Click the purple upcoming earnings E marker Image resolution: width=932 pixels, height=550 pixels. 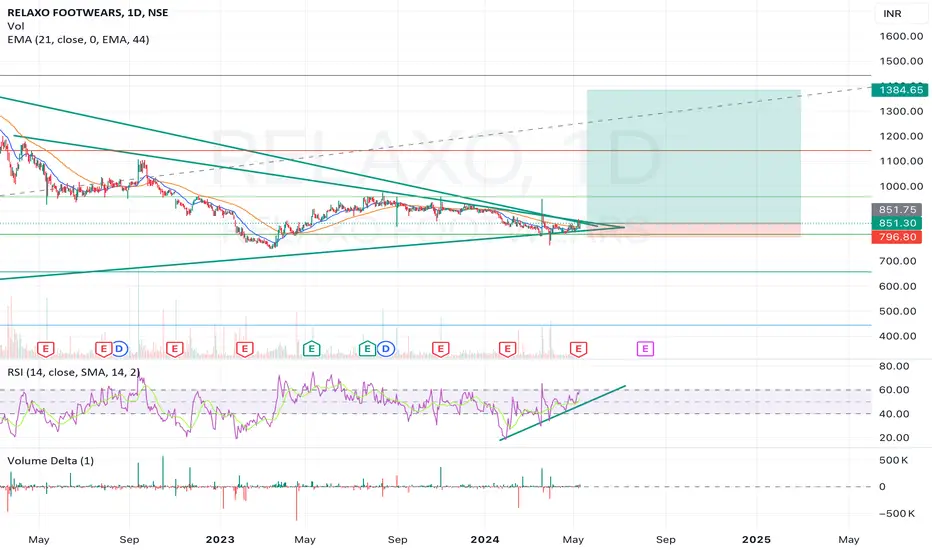pos(645,348)
